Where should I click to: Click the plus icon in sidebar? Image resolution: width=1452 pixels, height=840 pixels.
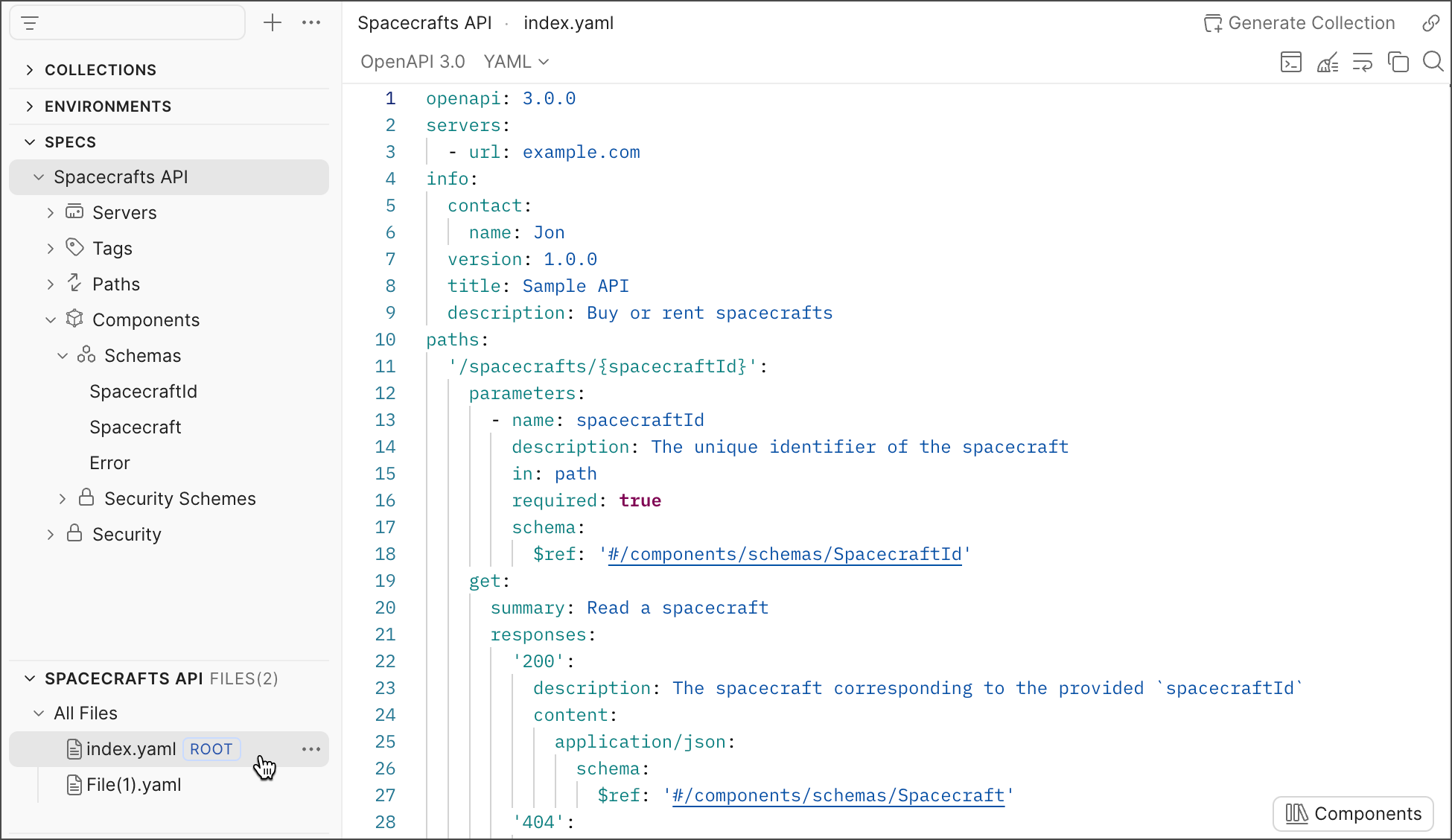[x=273, y=23]
